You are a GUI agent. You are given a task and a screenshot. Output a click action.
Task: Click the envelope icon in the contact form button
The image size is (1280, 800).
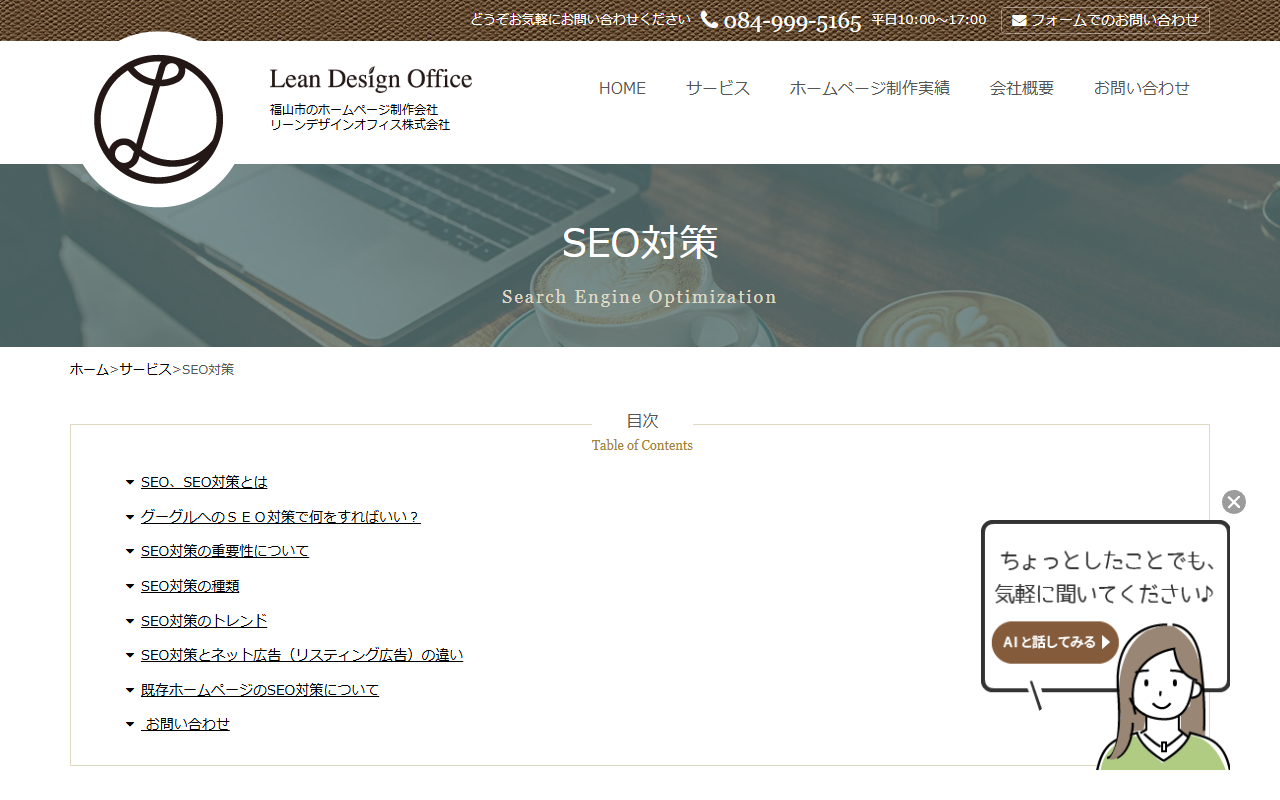click(1019, 21)
